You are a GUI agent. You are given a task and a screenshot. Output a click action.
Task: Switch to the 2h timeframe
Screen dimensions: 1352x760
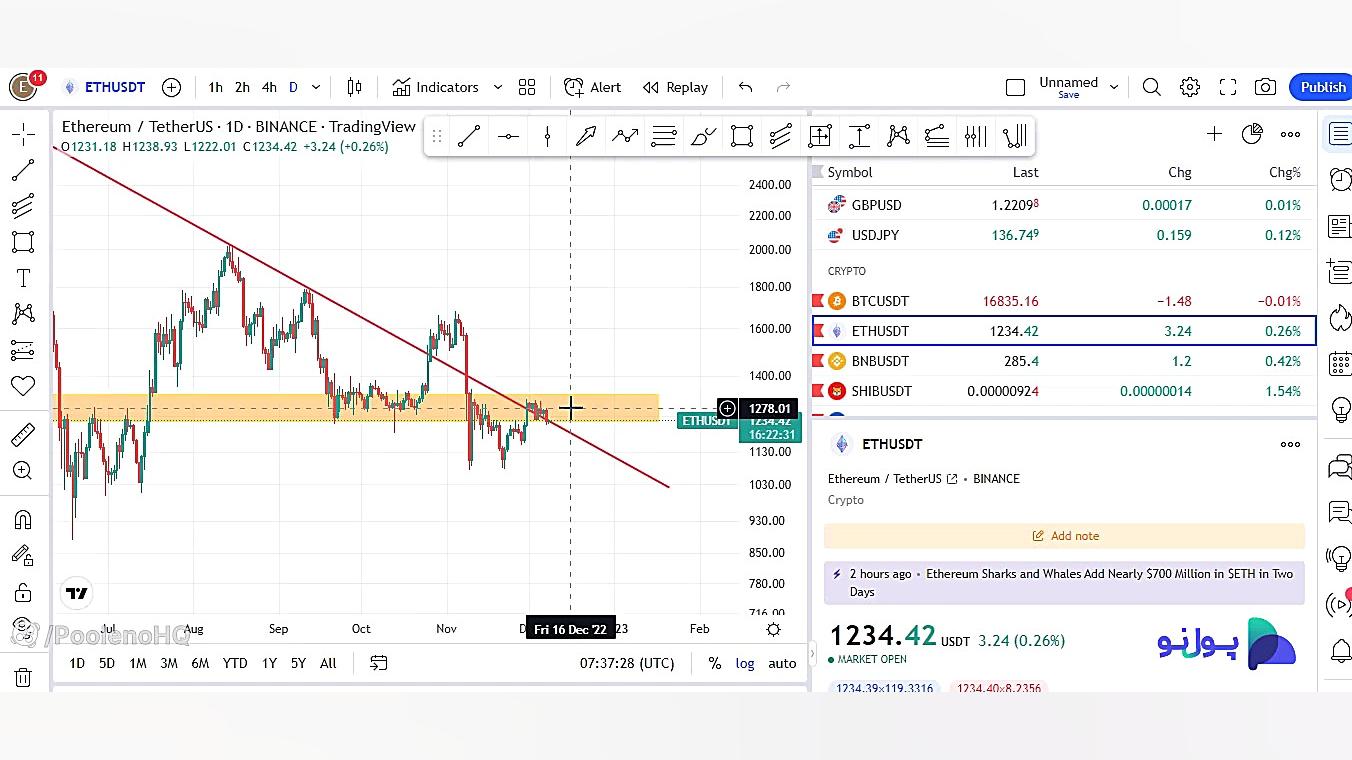(x=242, y=87)
